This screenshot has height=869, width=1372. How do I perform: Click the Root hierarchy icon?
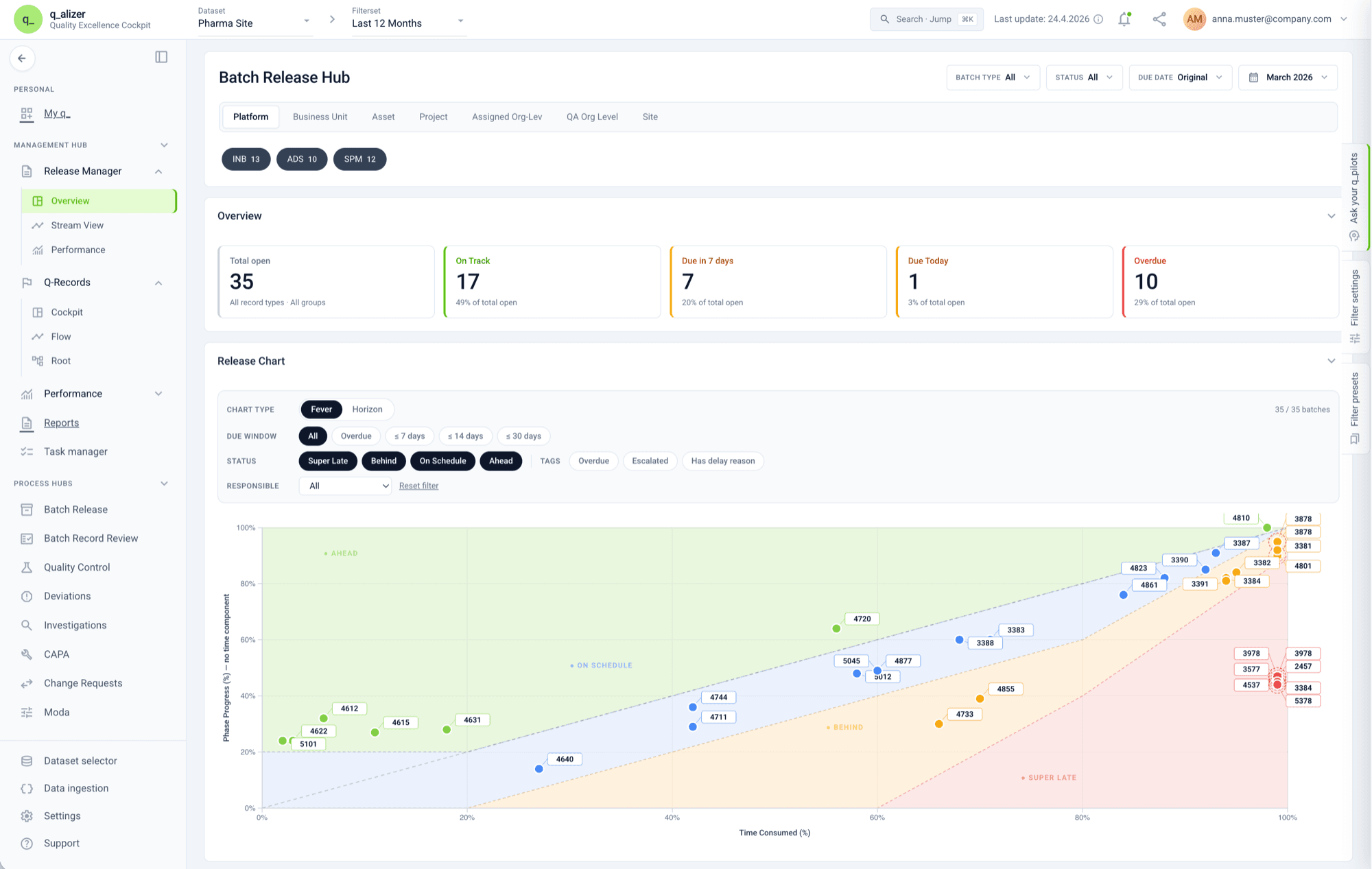pyautogui.click(x=38, y=361)
